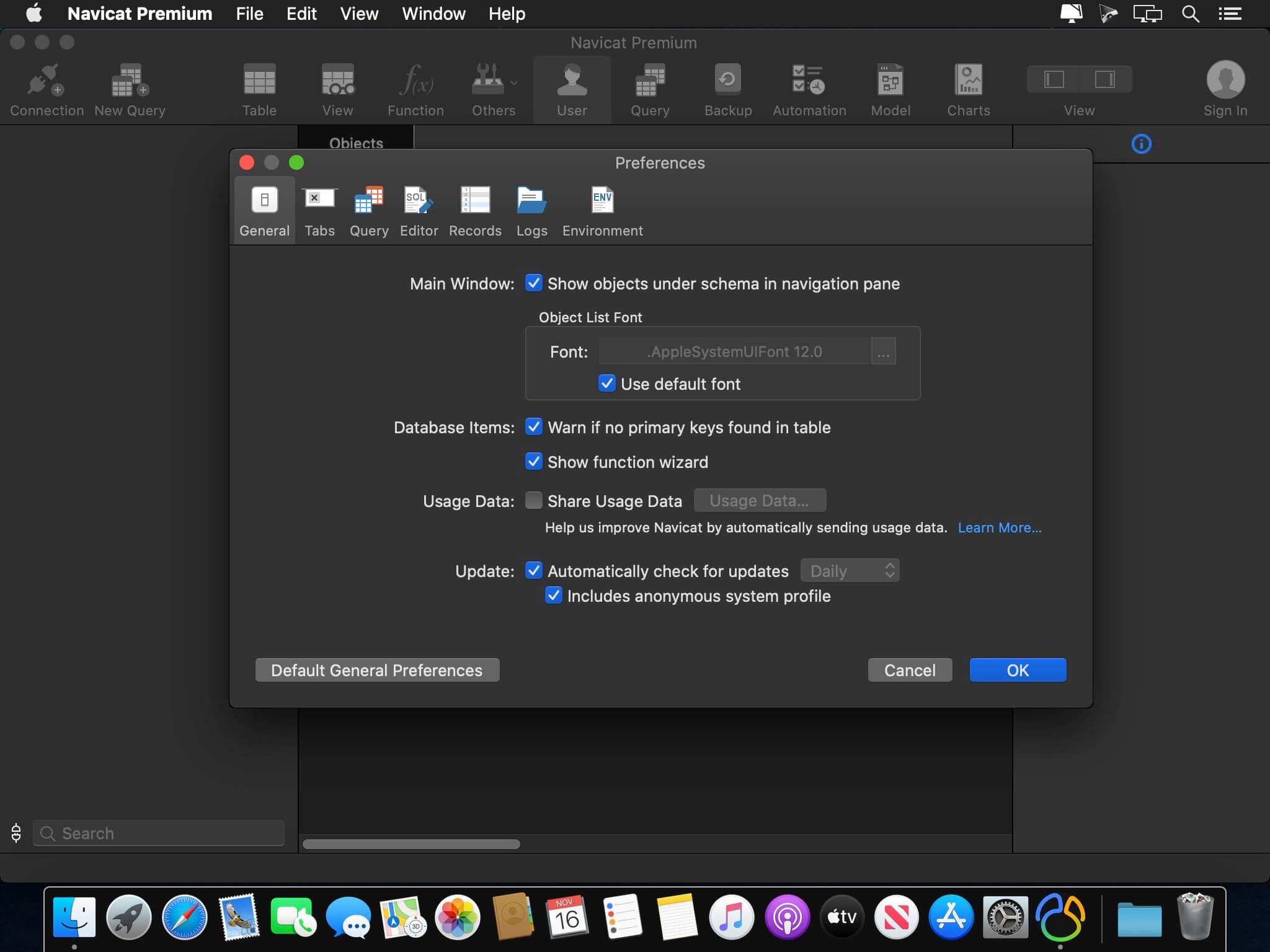
Task: Click the Tabs preferences icon
Action: [319, 200]
